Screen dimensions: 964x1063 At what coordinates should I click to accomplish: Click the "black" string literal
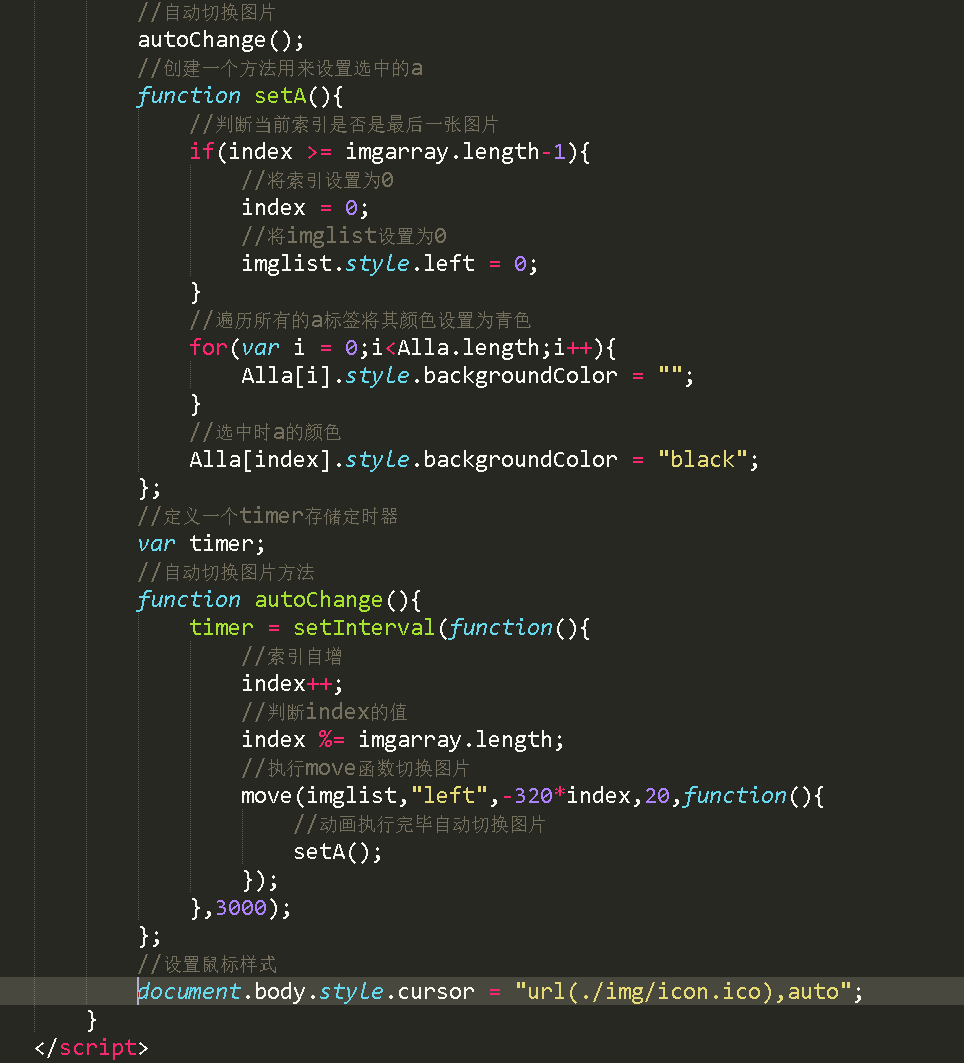point(702,460)
